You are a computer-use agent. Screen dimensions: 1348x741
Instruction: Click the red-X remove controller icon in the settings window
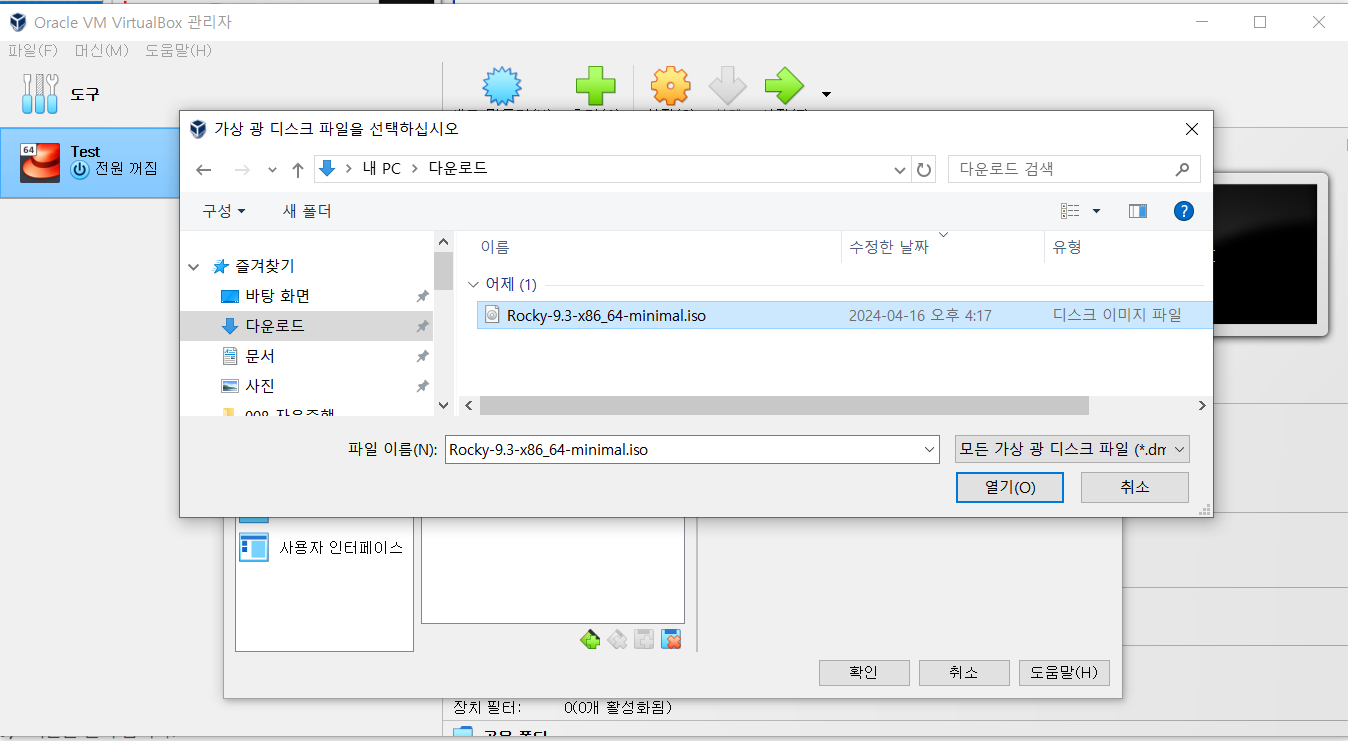click(671, 639)
